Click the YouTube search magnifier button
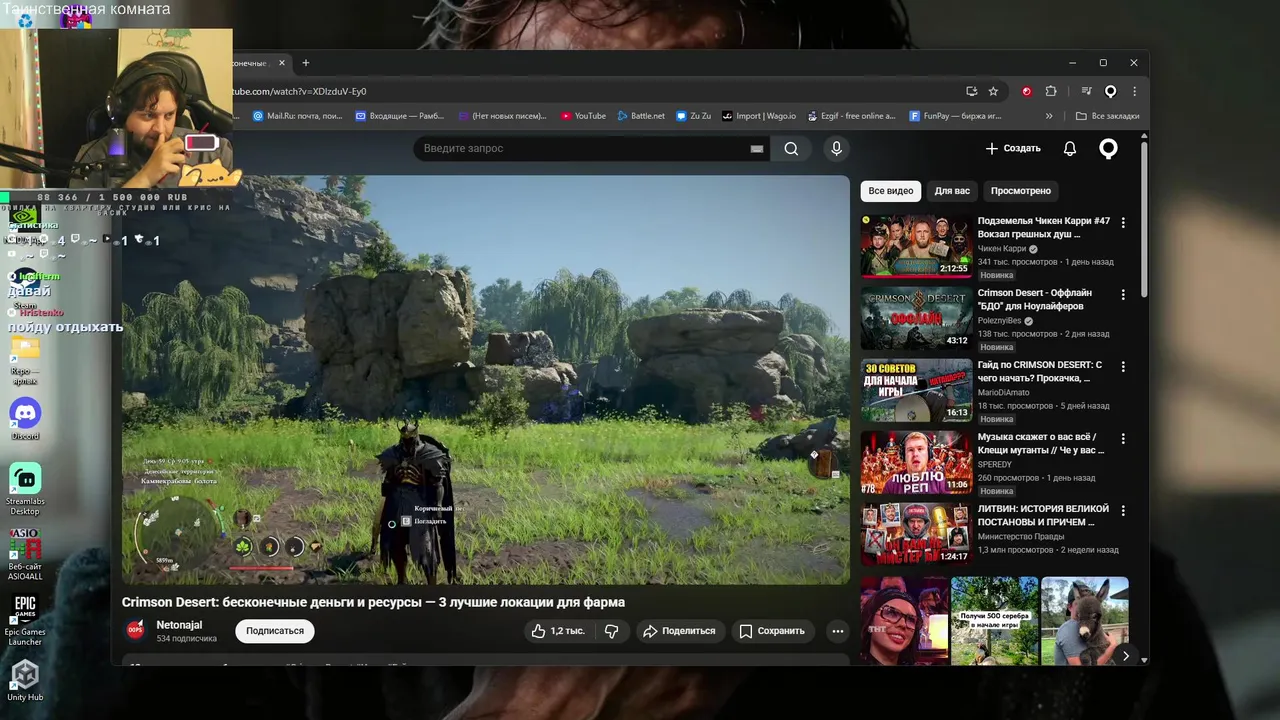 [x=791, y=148]
